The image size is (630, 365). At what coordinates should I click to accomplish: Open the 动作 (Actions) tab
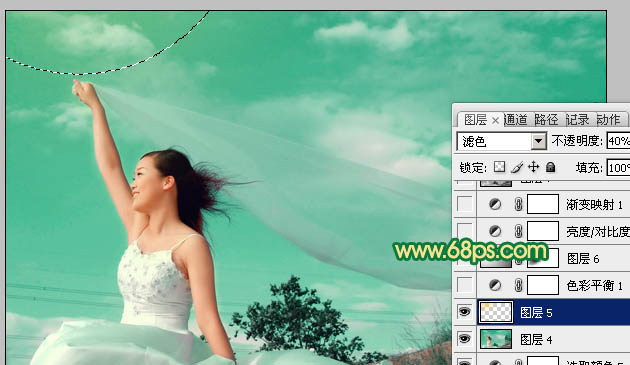608,120
